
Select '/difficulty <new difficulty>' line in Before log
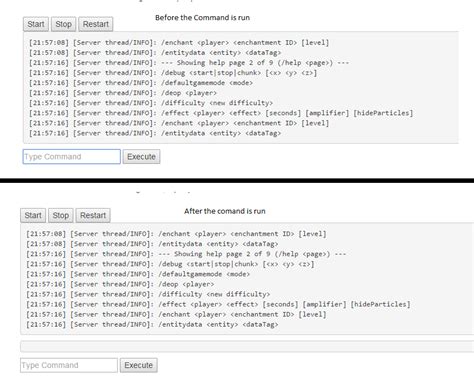(x=151, y=103)
